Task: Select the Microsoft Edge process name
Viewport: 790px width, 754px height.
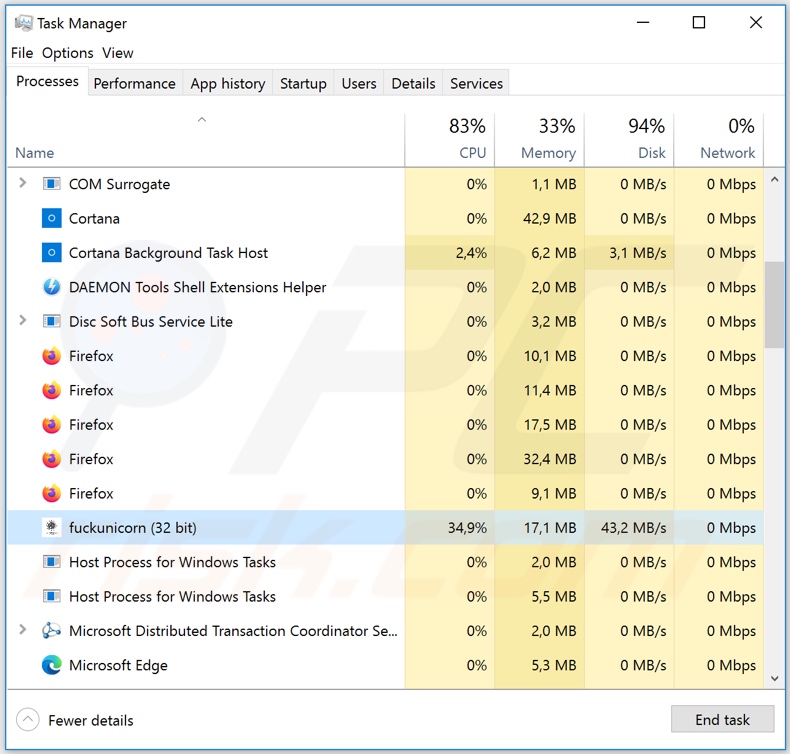Action: coord(118,665)
